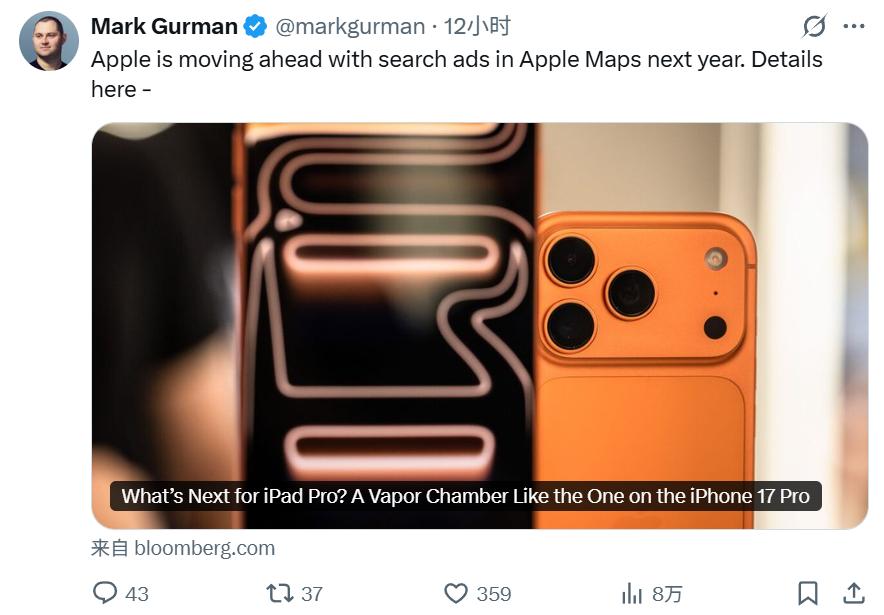Click the iPad Pro vapor chamber headline
Image resolution: width=884 pixels, height=615 pixels.
pos(465,496)
